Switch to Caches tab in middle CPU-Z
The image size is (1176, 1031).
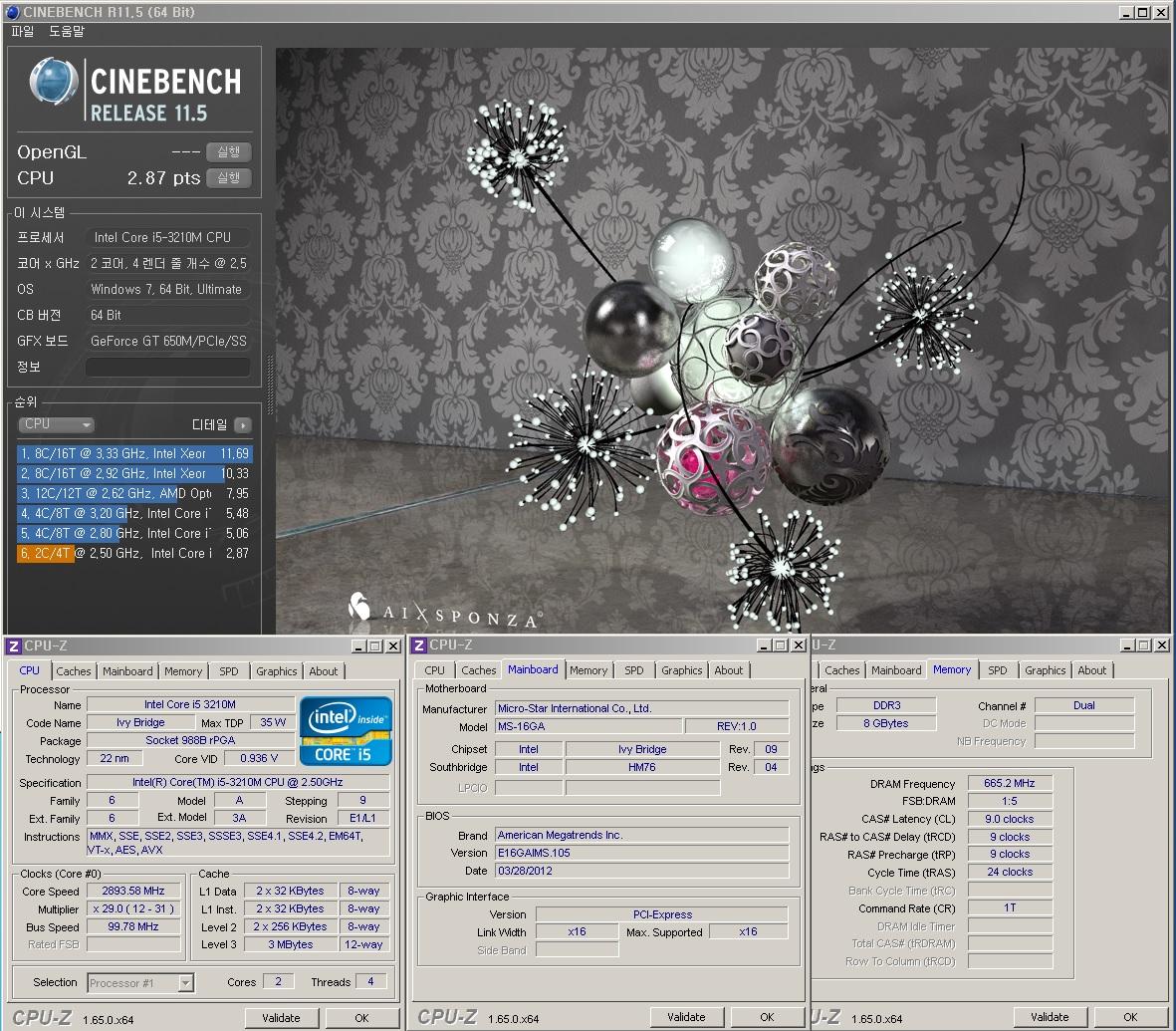click(x=479, y=670)
